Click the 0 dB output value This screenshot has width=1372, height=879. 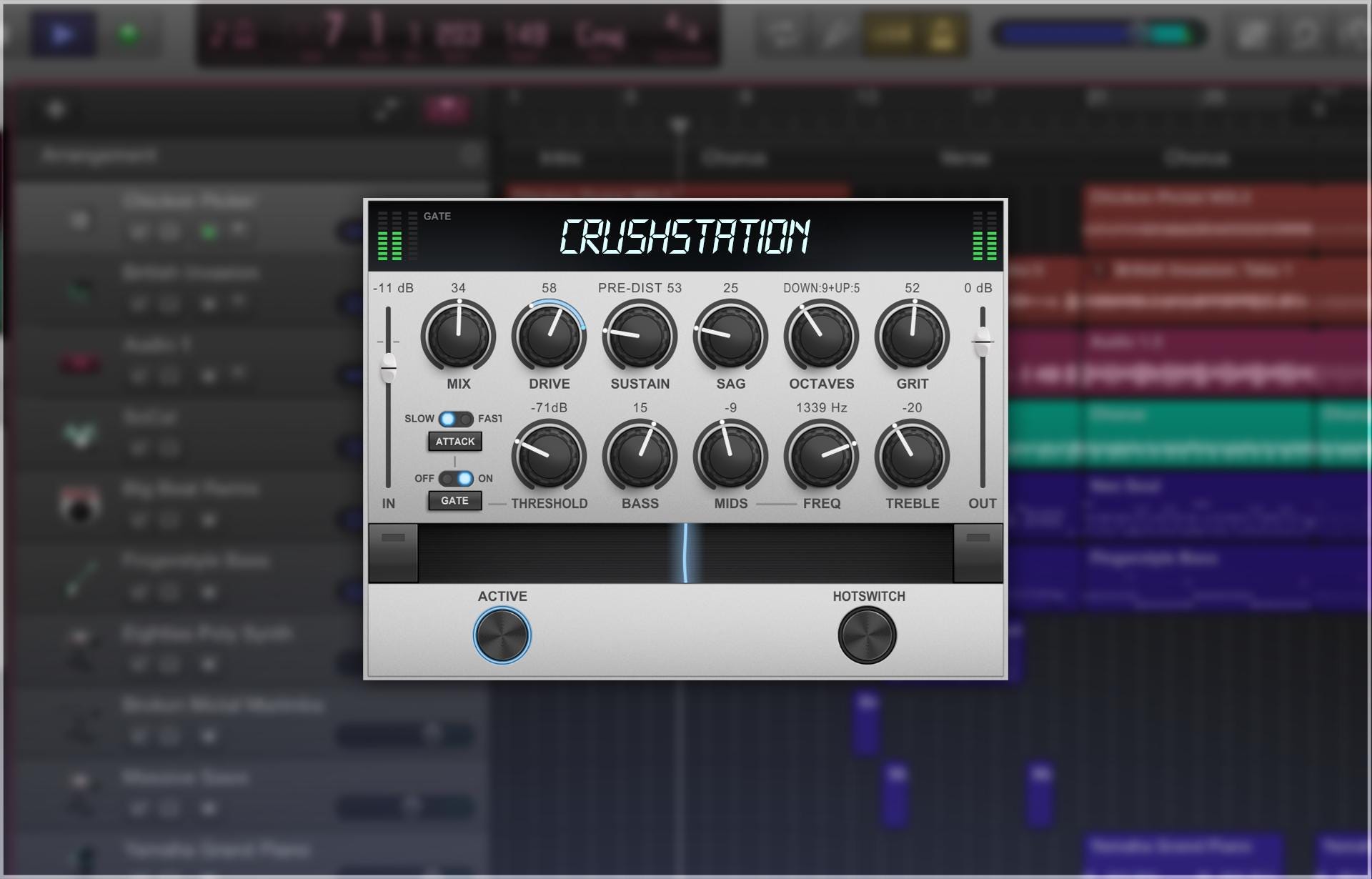click(978, 288)
